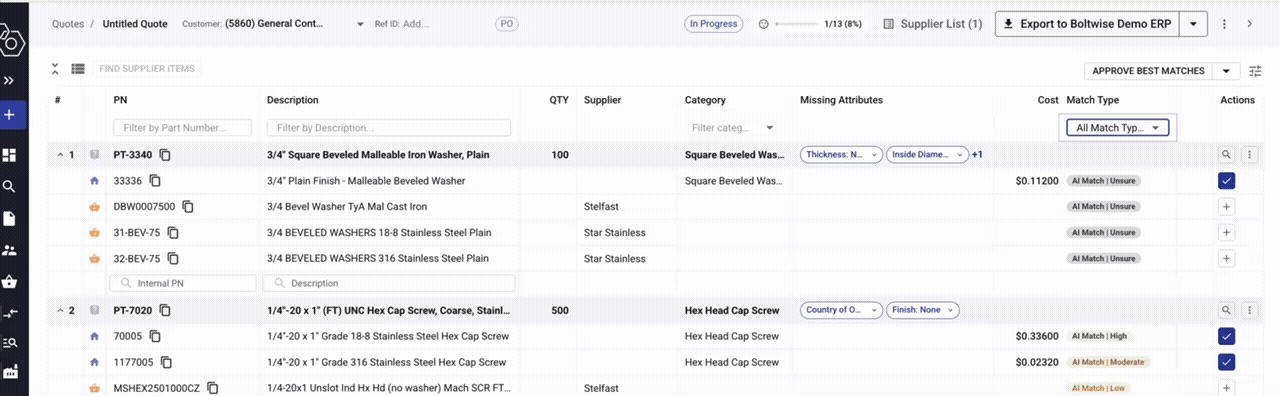Open the Approve Best Matches dropdown arrow
This screenshot has height=396, width=1280.
pos(1227,71)
